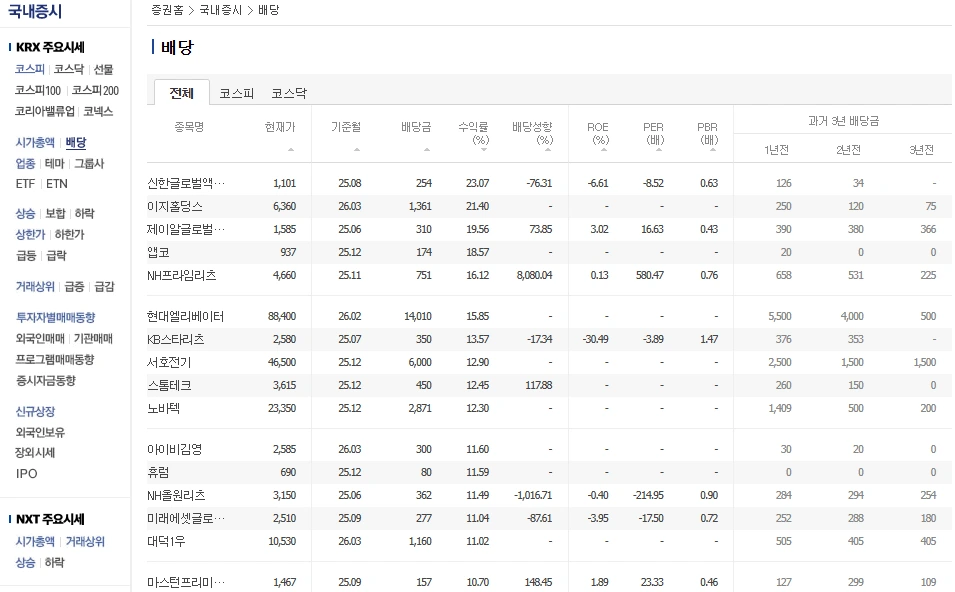Open 보합 sidebar link

tap(55, 213)
